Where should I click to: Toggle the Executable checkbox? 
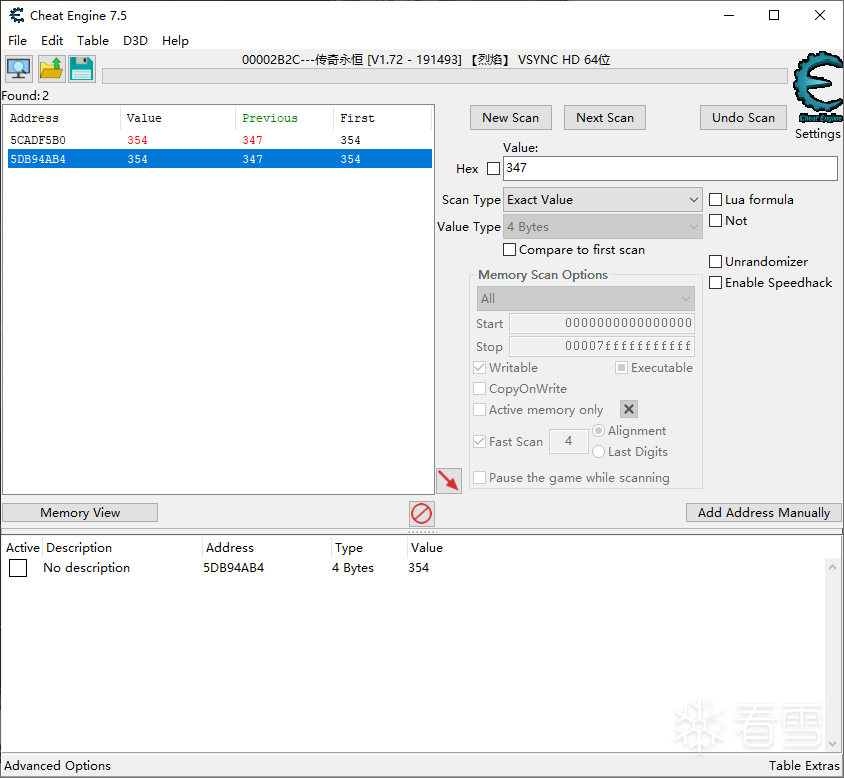[x=622, y=368]
